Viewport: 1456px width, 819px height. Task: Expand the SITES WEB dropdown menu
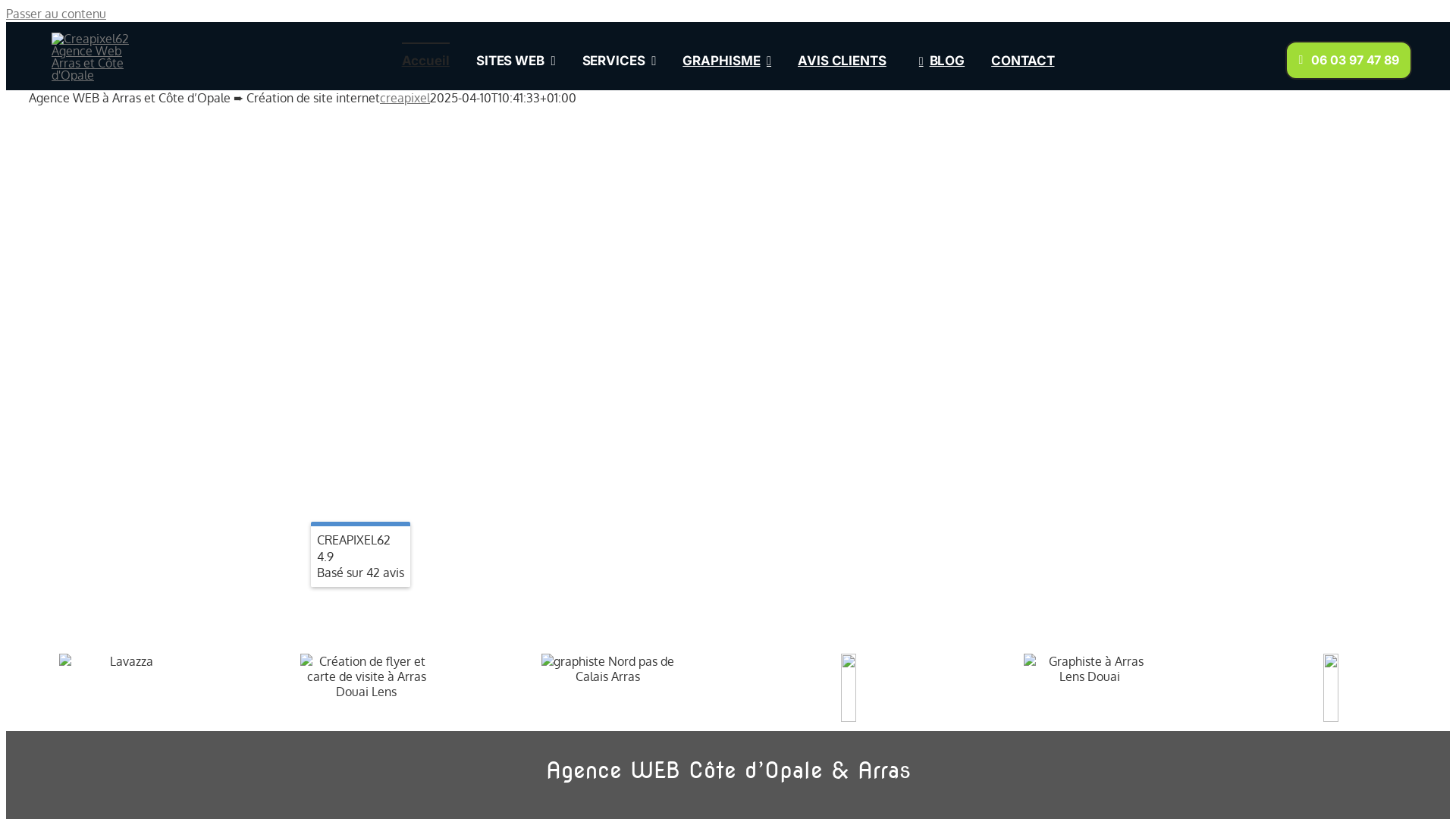(x=516, y=61)
